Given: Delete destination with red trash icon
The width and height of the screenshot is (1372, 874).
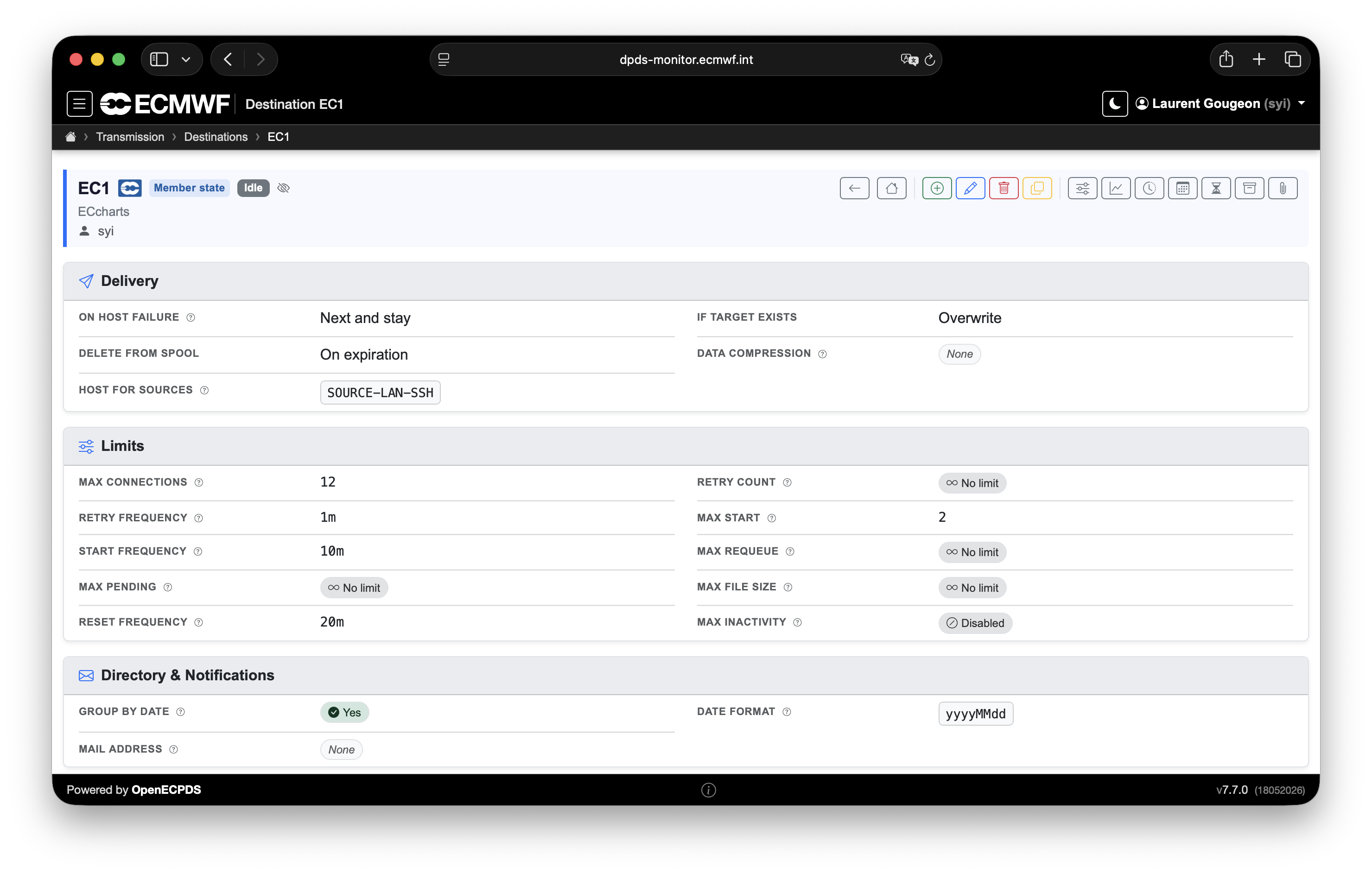Looking at the screenshot, I should click(x=1004, y=188).
